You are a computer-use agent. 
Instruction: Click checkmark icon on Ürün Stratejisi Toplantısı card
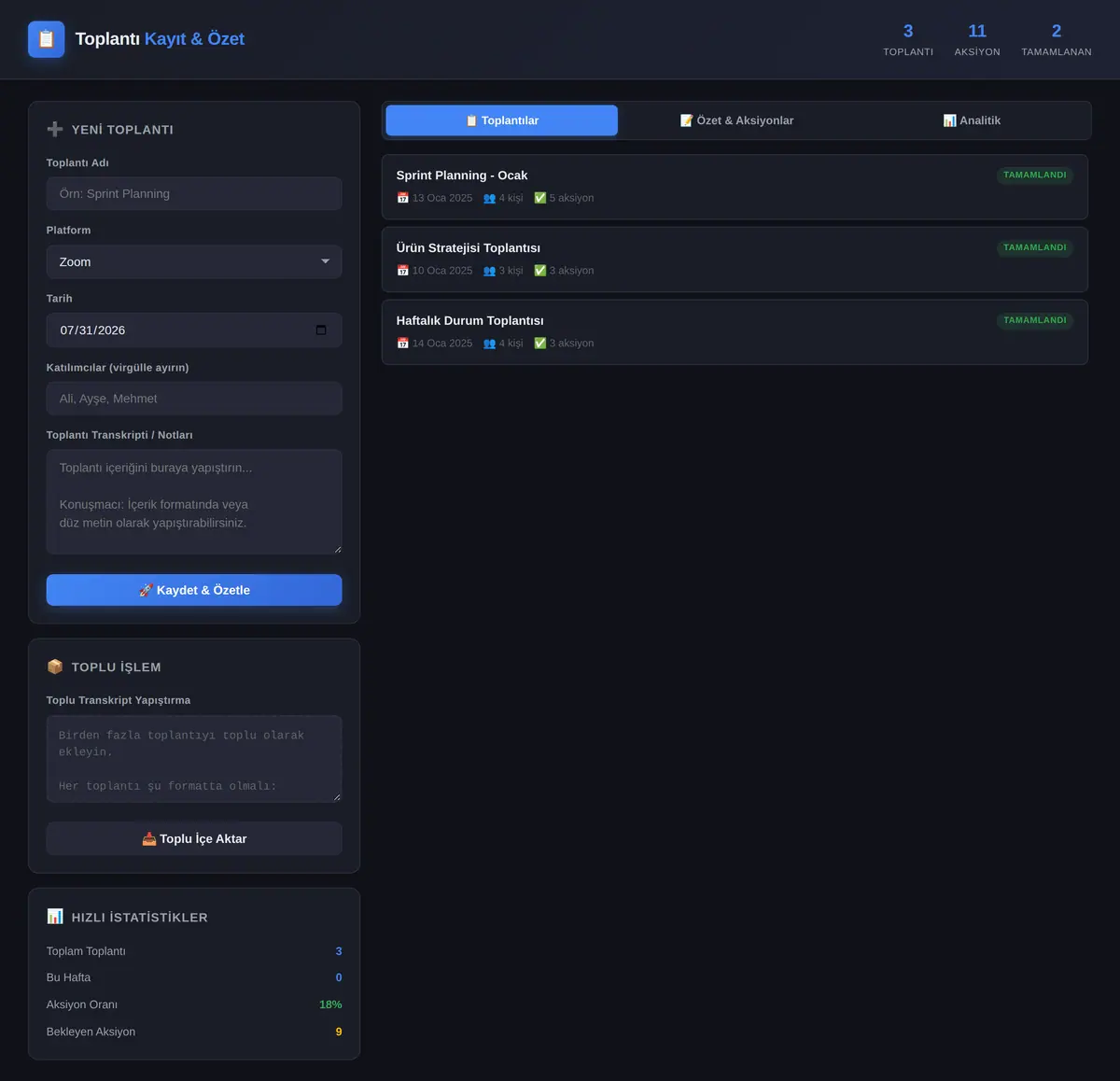click(539, 271)
